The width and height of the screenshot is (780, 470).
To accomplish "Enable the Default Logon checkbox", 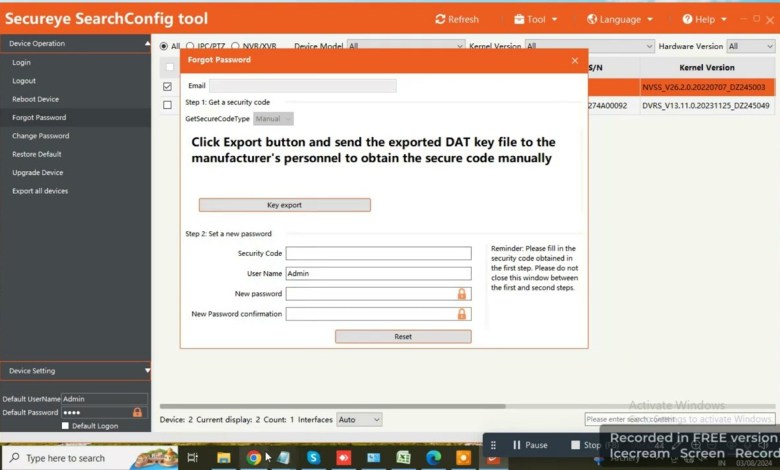I will tap(65, 426).
